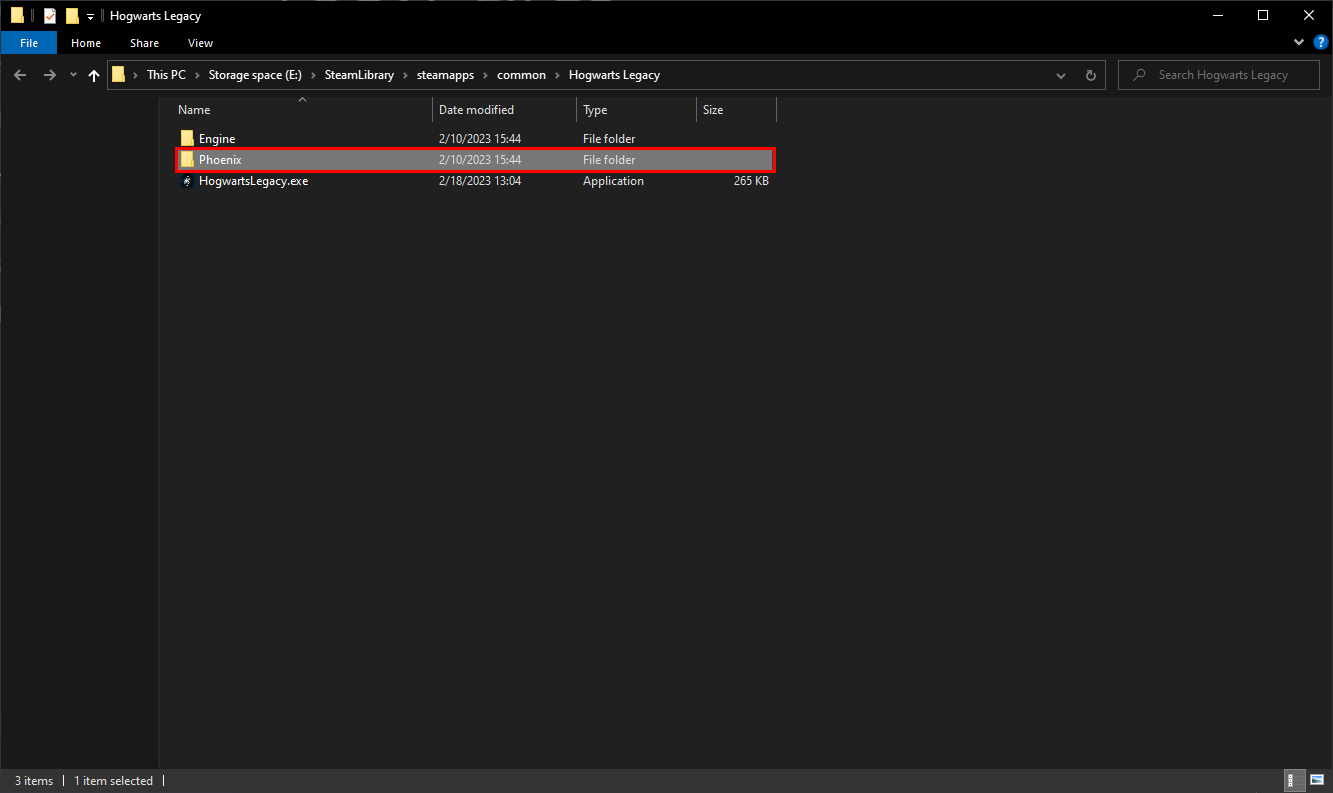1333x793 pixels.
Task: Click the date 2/18/2023 13:04
Action: pyautogui.click(x=480, y=181)
